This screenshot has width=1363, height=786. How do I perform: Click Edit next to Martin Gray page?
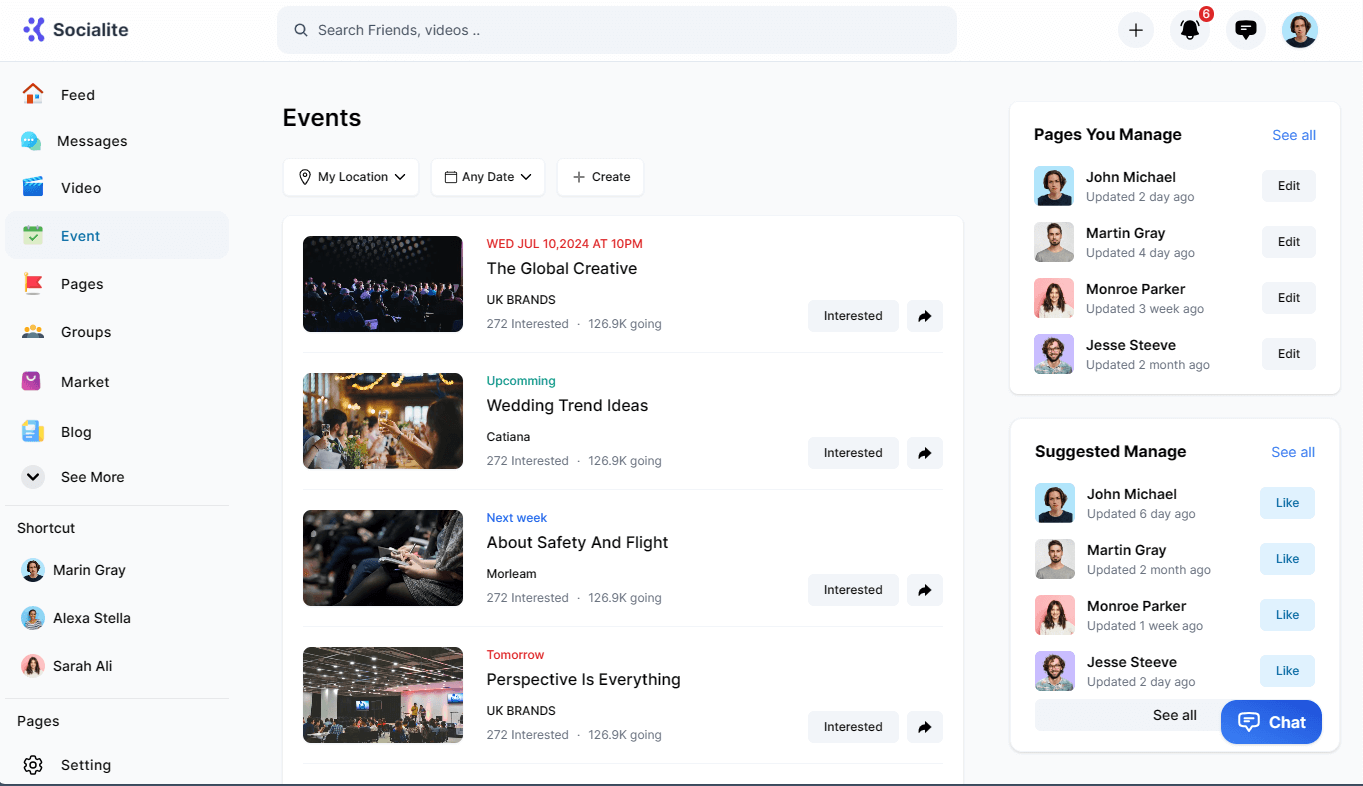(x=1288, y=242)
